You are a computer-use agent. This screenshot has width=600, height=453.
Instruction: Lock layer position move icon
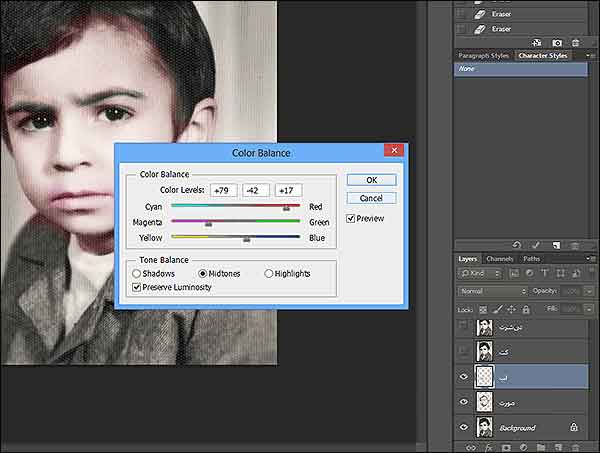click(512, 309)
